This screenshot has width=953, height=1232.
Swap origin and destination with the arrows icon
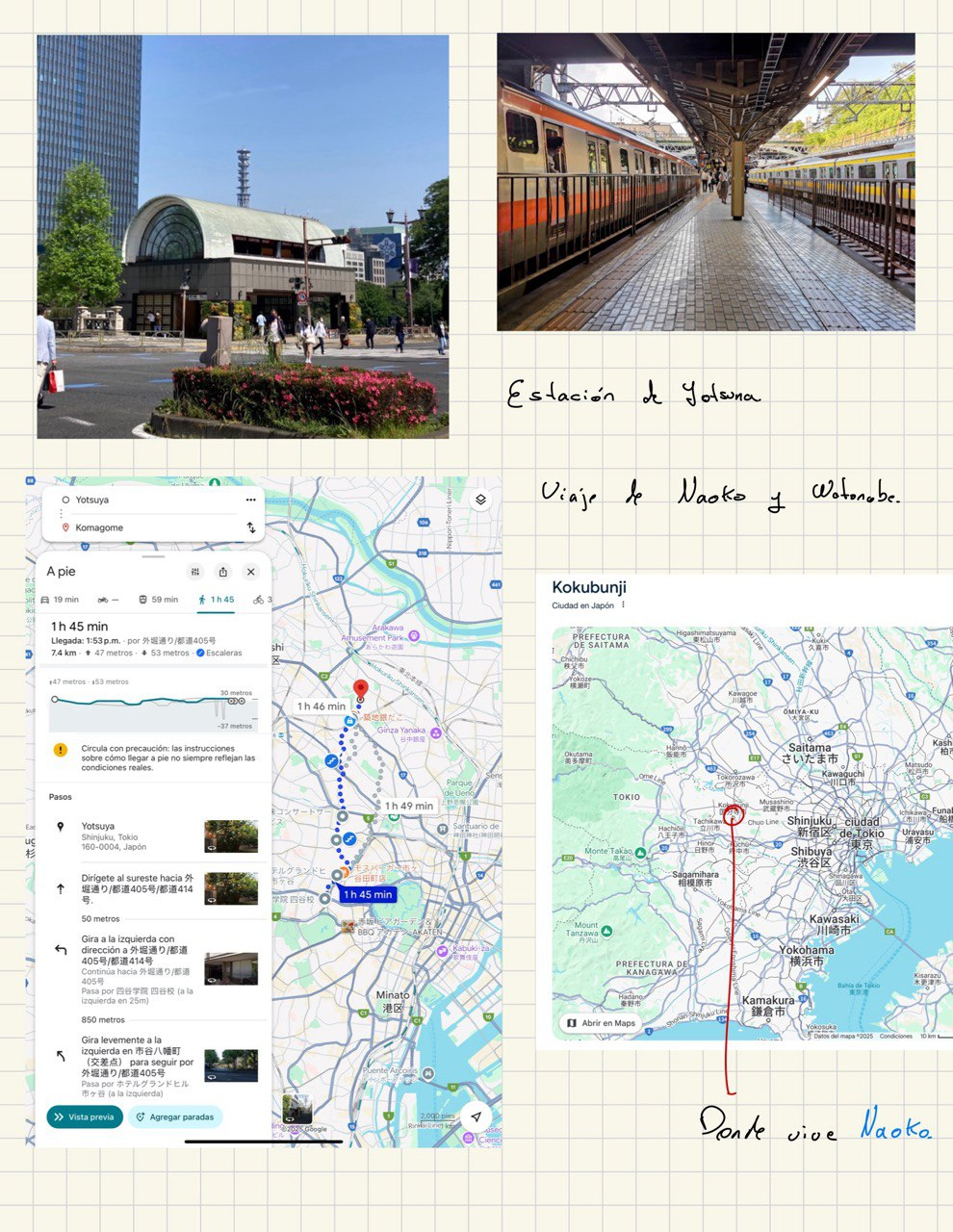(251, 527)
